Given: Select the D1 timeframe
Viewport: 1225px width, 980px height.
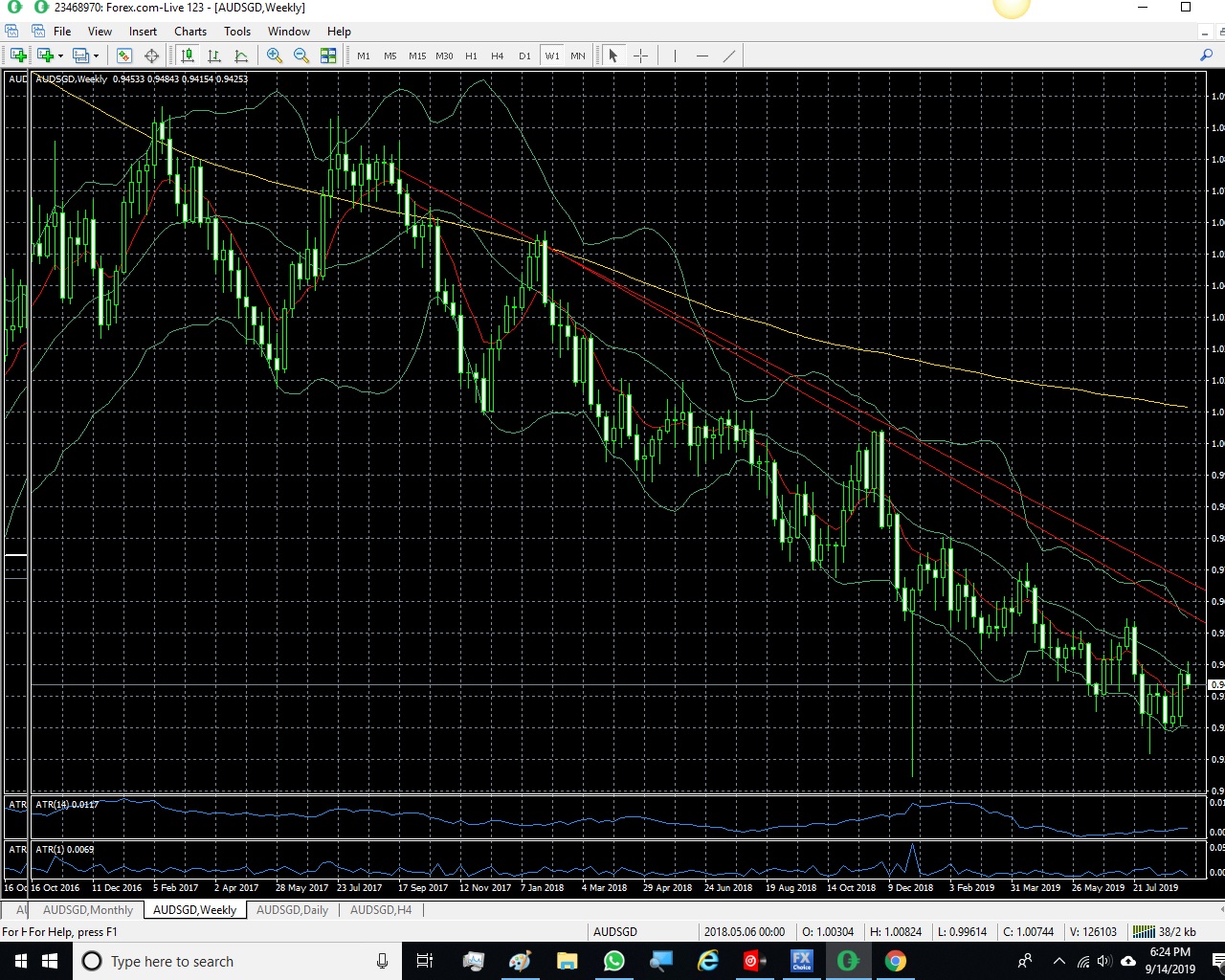Looking at the screenshot, I should tap(524, 56).
